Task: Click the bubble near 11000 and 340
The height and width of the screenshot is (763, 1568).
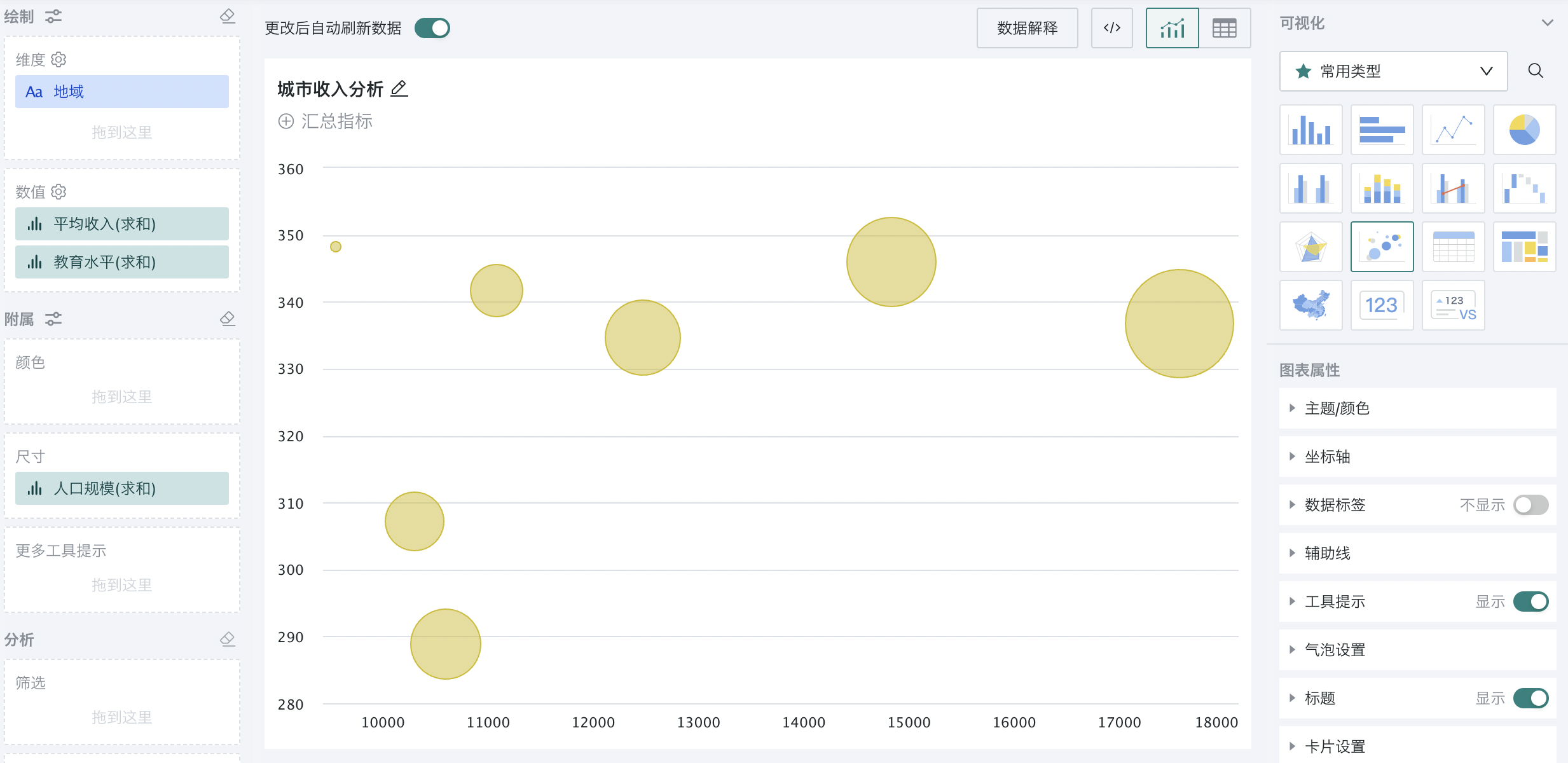Action: (x=497, y=291)
